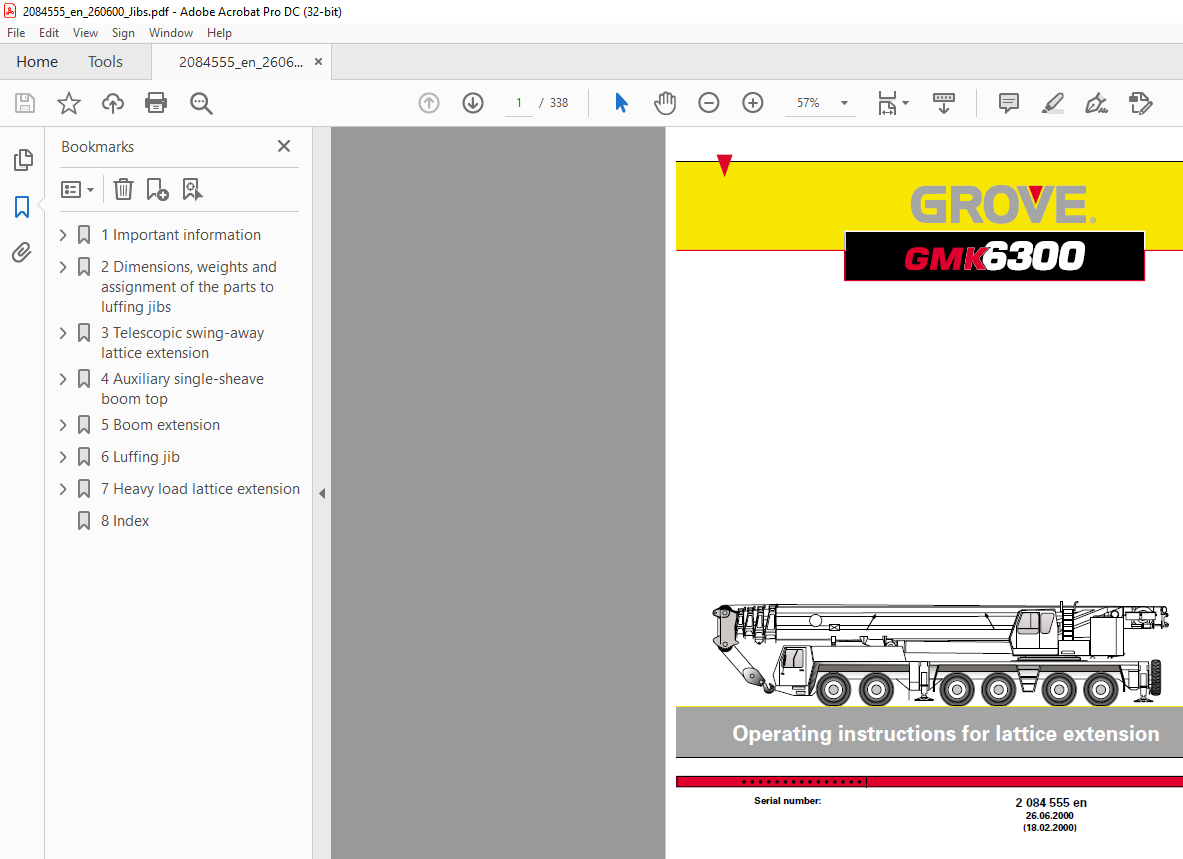This screenshot has height=859, width=1183.
Task: Toggle the Bookmarks panel icon
Action: [22, 207]
